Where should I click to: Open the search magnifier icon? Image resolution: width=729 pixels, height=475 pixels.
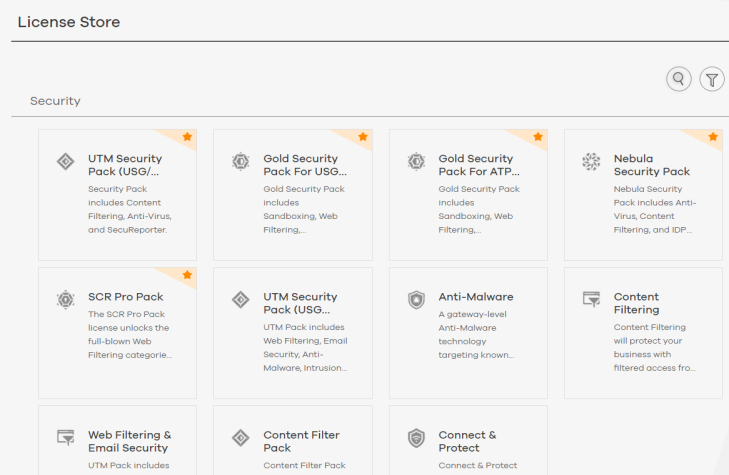pos(678,79)
